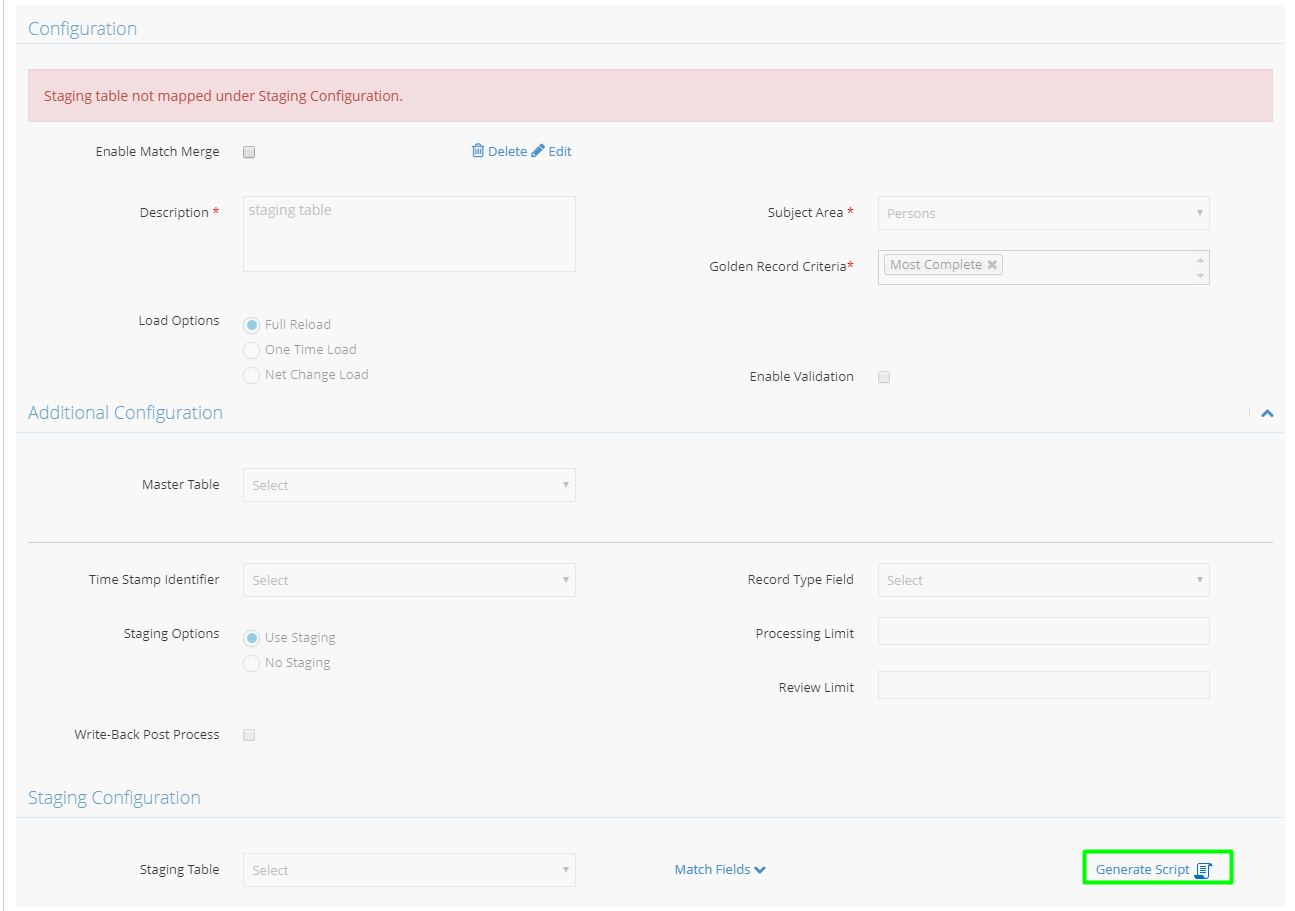The height and width of the screenshot is (911, 1295).
Task: Toggle the Write-Back Post Process checkbox
Action: point(249,735)
